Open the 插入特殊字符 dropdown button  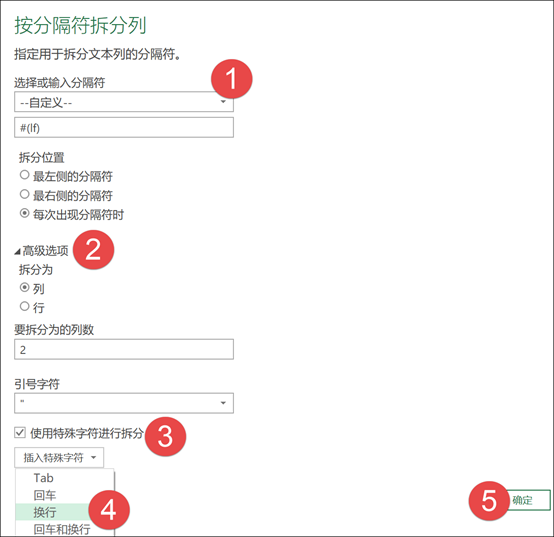[x=59, y=458]
